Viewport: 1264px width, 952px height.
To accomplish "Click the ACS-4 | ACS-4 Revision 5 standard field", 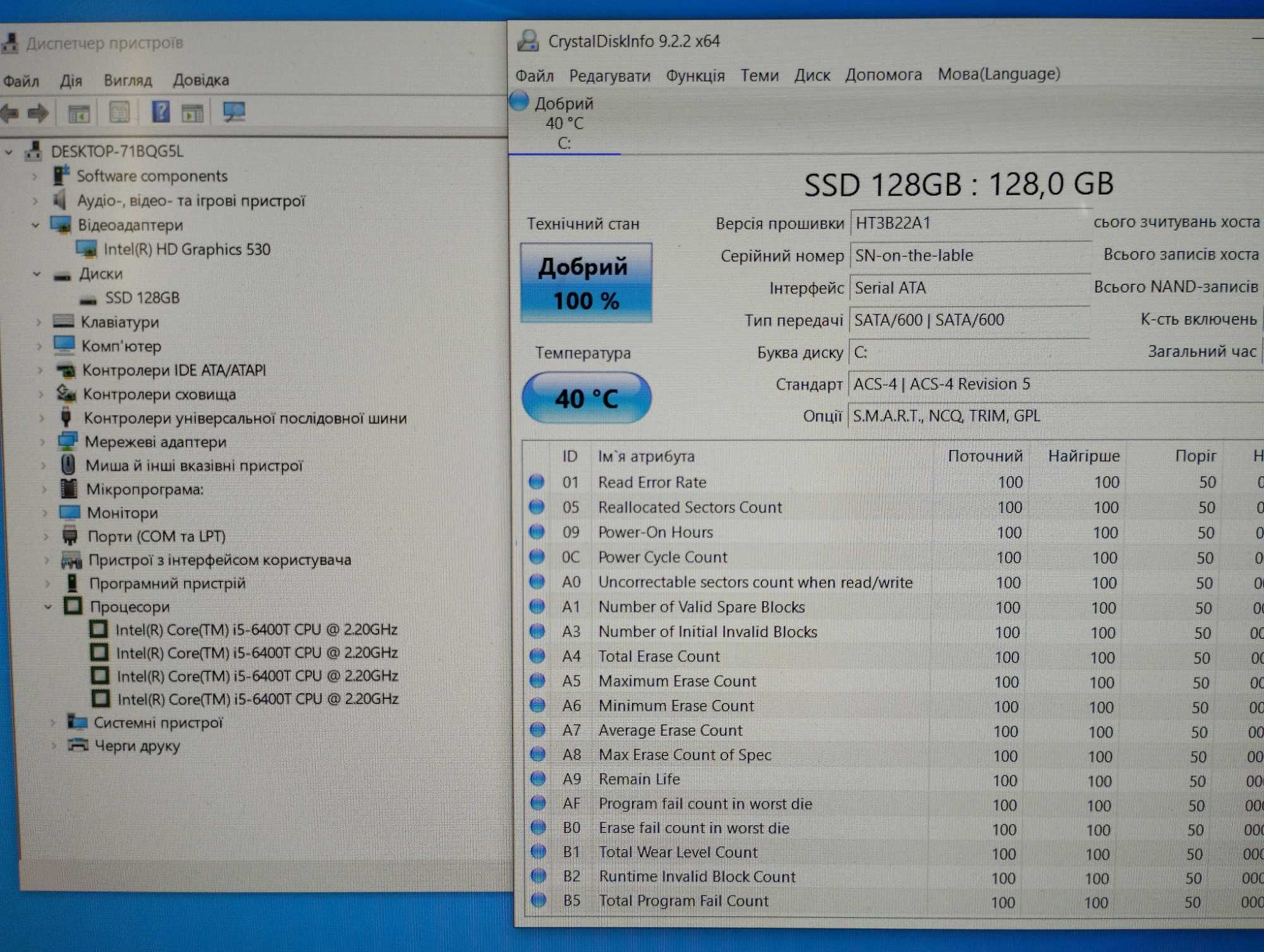I will (x=1055, y=384).
